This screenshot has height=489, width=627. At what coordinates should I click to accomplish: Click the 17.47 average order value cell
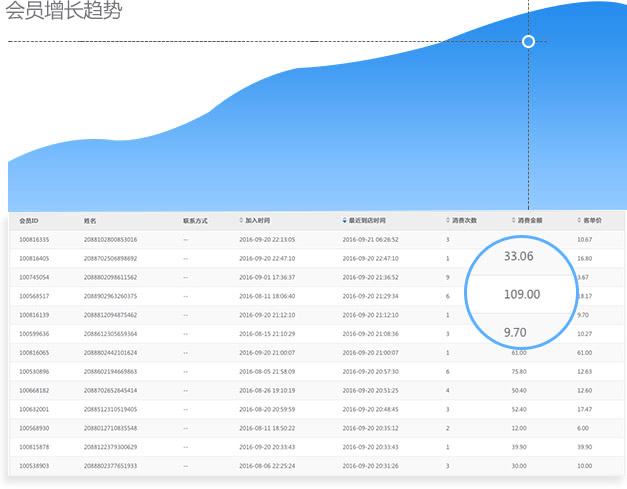585,409
